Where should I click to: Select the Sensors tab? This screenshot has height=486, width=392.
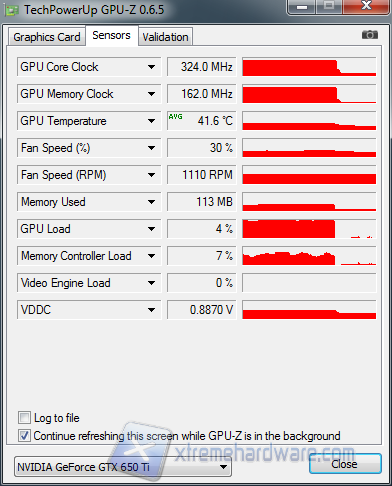point(111,35)
